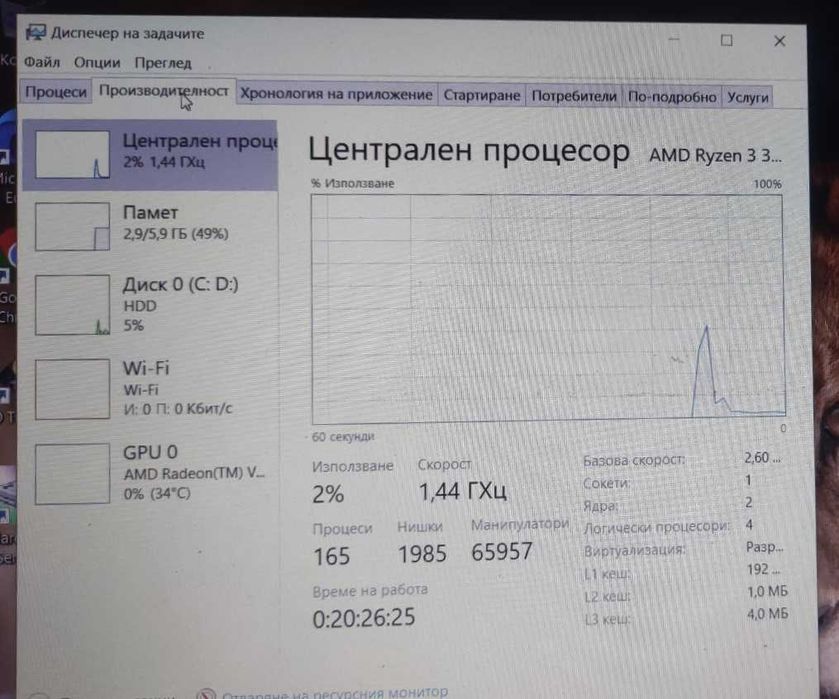The height and width of the screenshot is (699, 839).
Task: Switch to the Потребители tab
Action: point(574,96)
